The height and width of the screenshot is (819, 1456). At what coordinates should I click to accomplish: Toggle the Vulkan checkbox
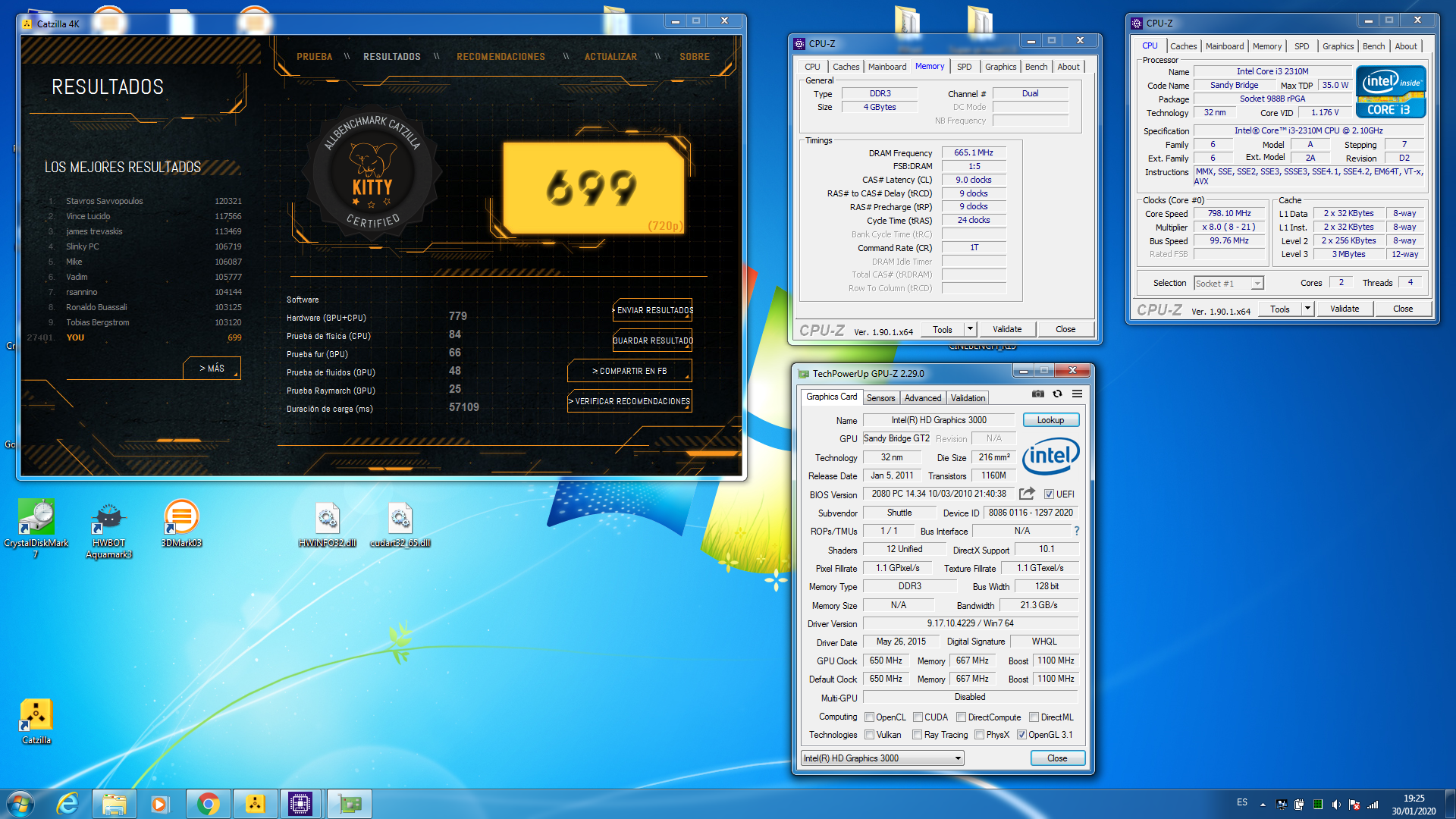(870, 735)
